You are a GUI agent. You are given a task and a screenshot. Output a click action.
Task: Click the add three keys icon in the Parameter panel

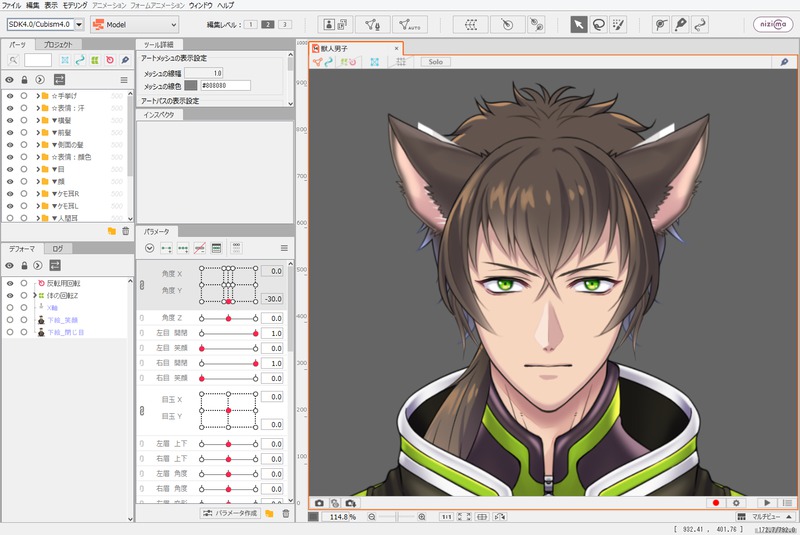click(183, 248)
